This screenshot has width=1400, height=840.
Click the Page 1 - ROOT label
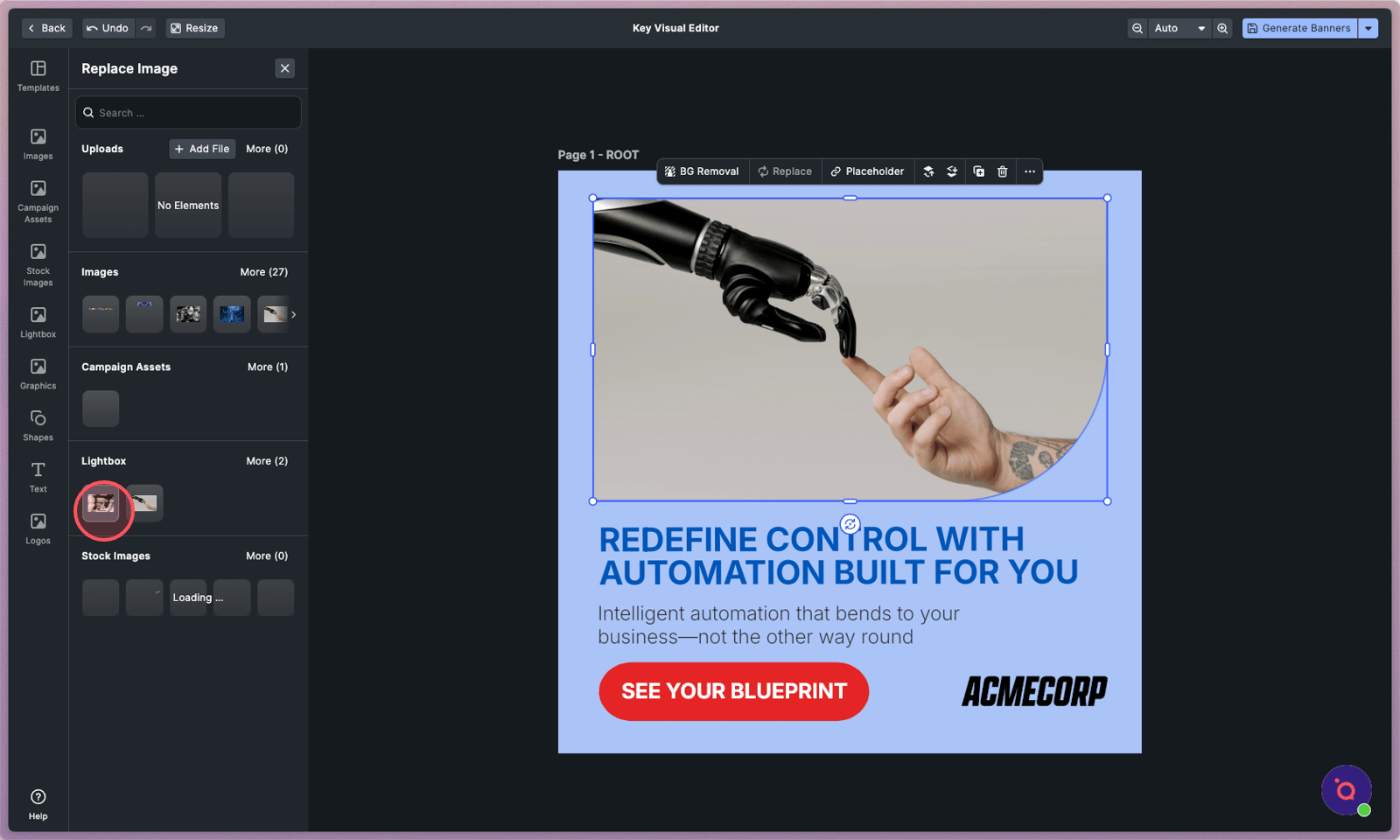pyautogui.click(x=598, y=155)
